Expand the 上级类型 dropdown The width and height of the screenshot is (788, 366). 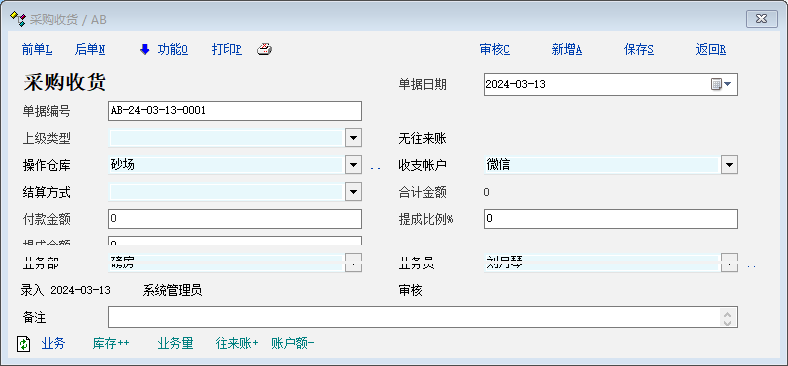(353, 138)
